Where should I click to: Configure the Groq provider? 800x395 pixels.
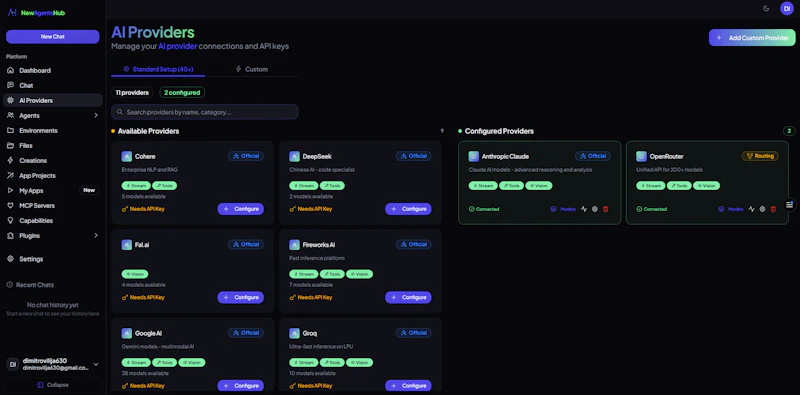click(408, 386)
